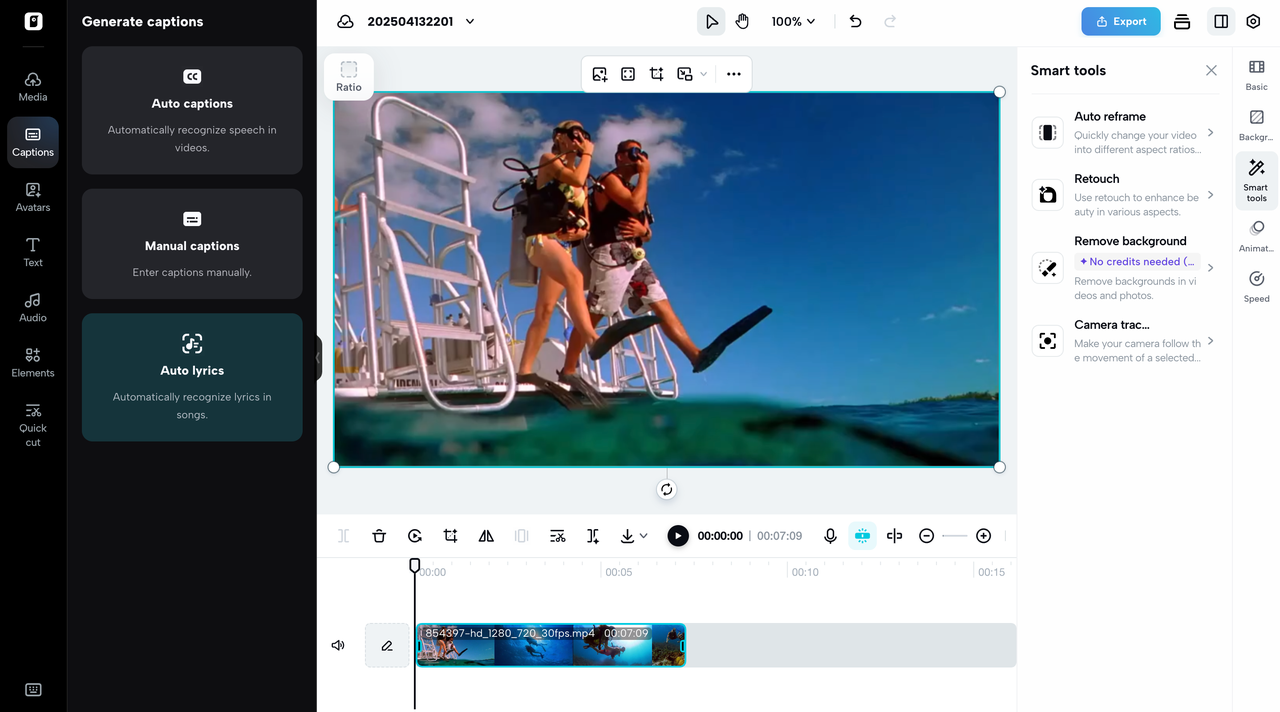Image resolution: width=1280 pixels, height=712 pixels.
Task: Adjust the timeline zoom slider
Action: tap(954, 535)
